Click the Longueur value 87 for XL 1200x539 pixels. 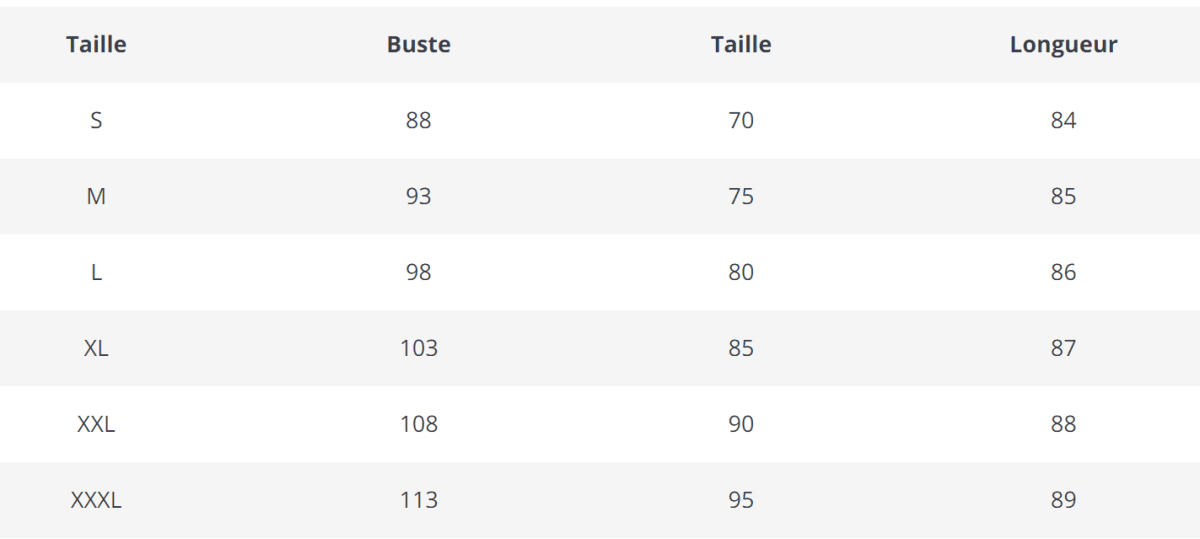1063,348
